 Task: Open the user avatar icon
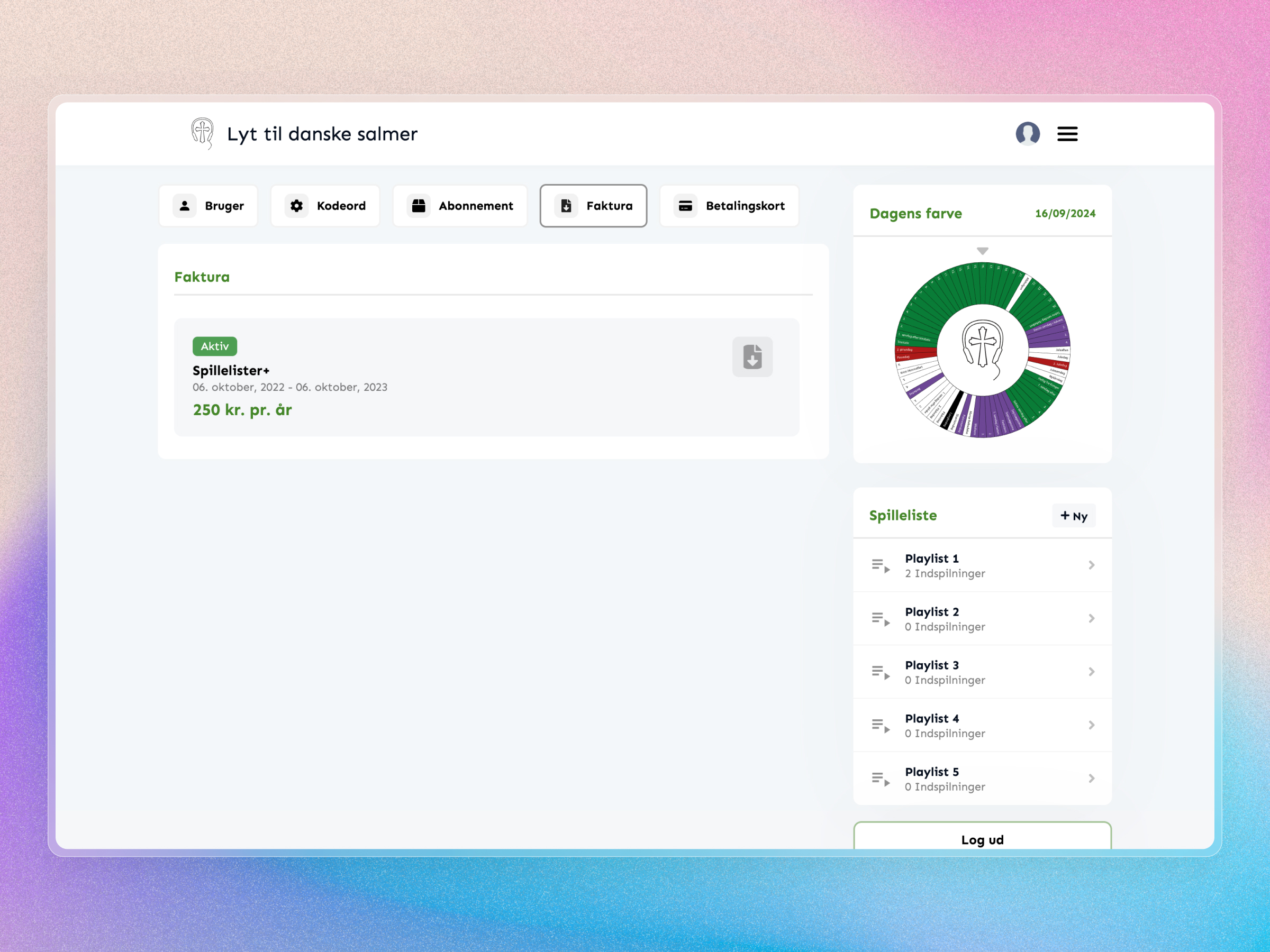tap(1028, 133)
